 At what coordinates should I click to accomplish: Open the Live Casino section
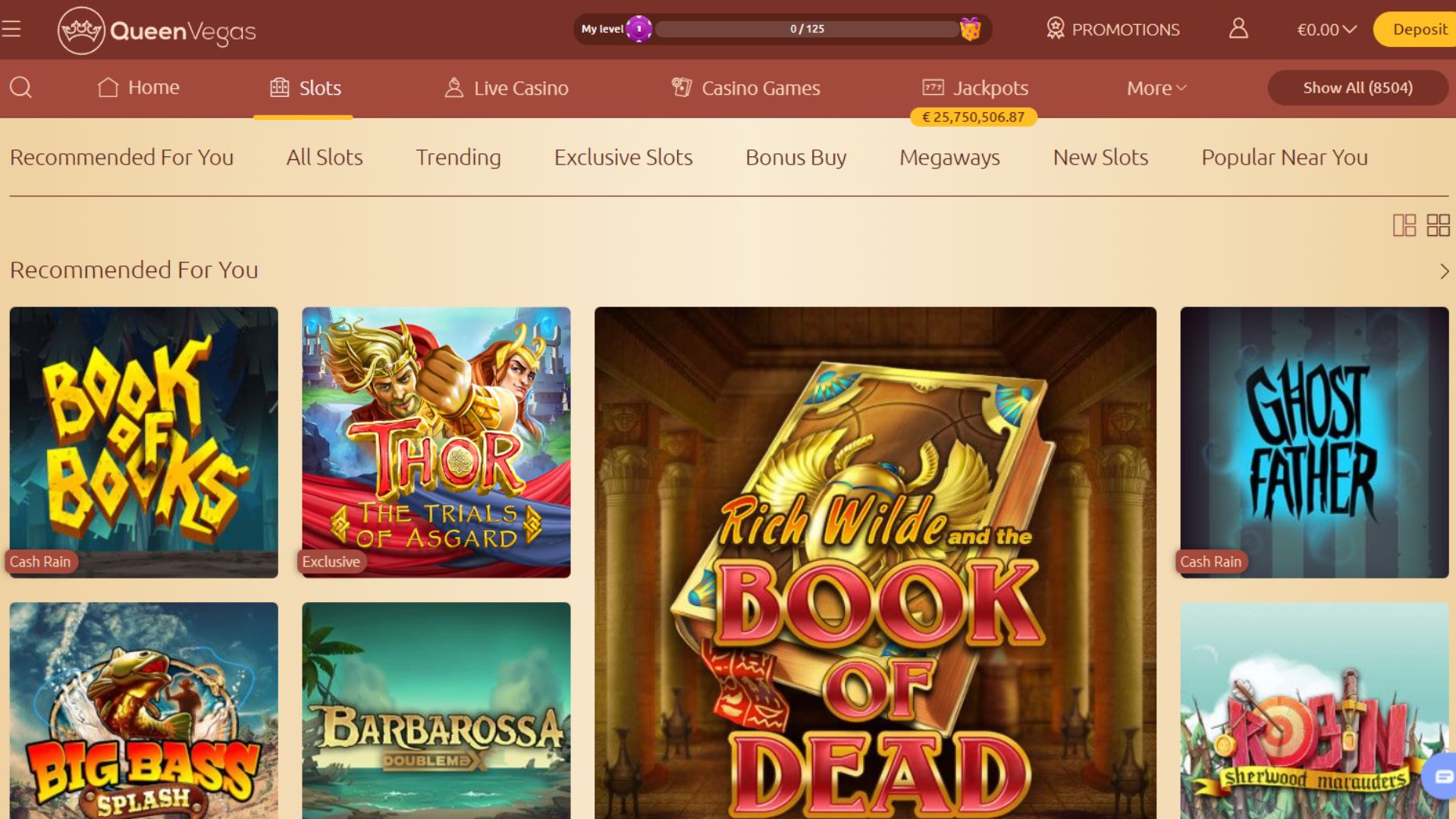[506, 88]
